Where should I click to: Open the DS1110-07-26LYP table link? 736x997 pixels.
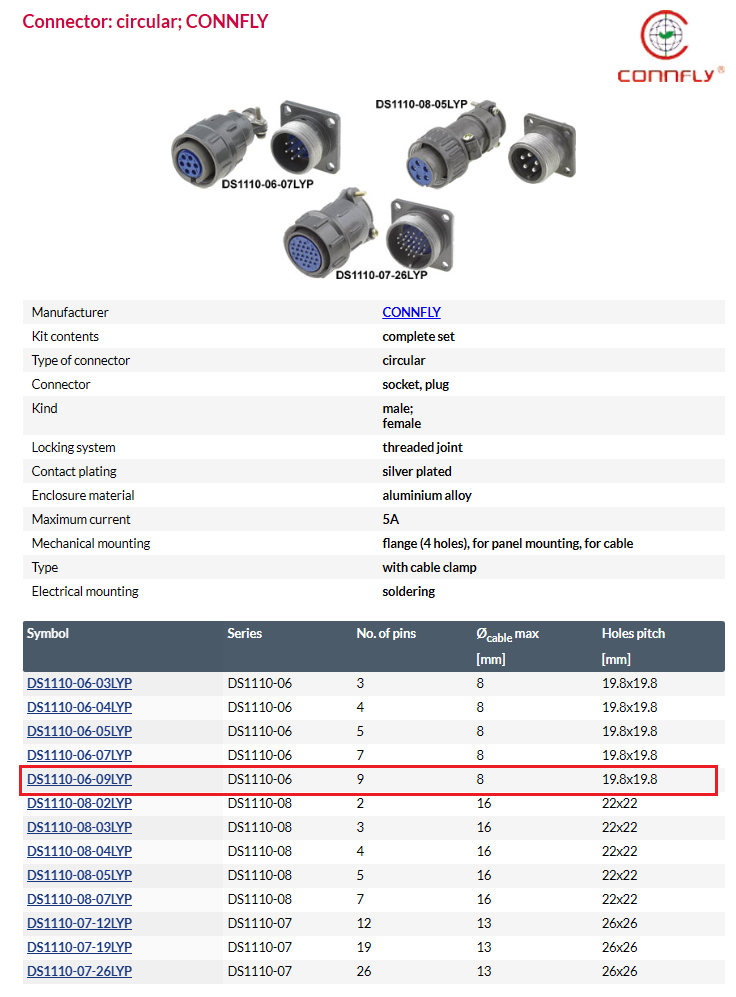tap(79, 971)
